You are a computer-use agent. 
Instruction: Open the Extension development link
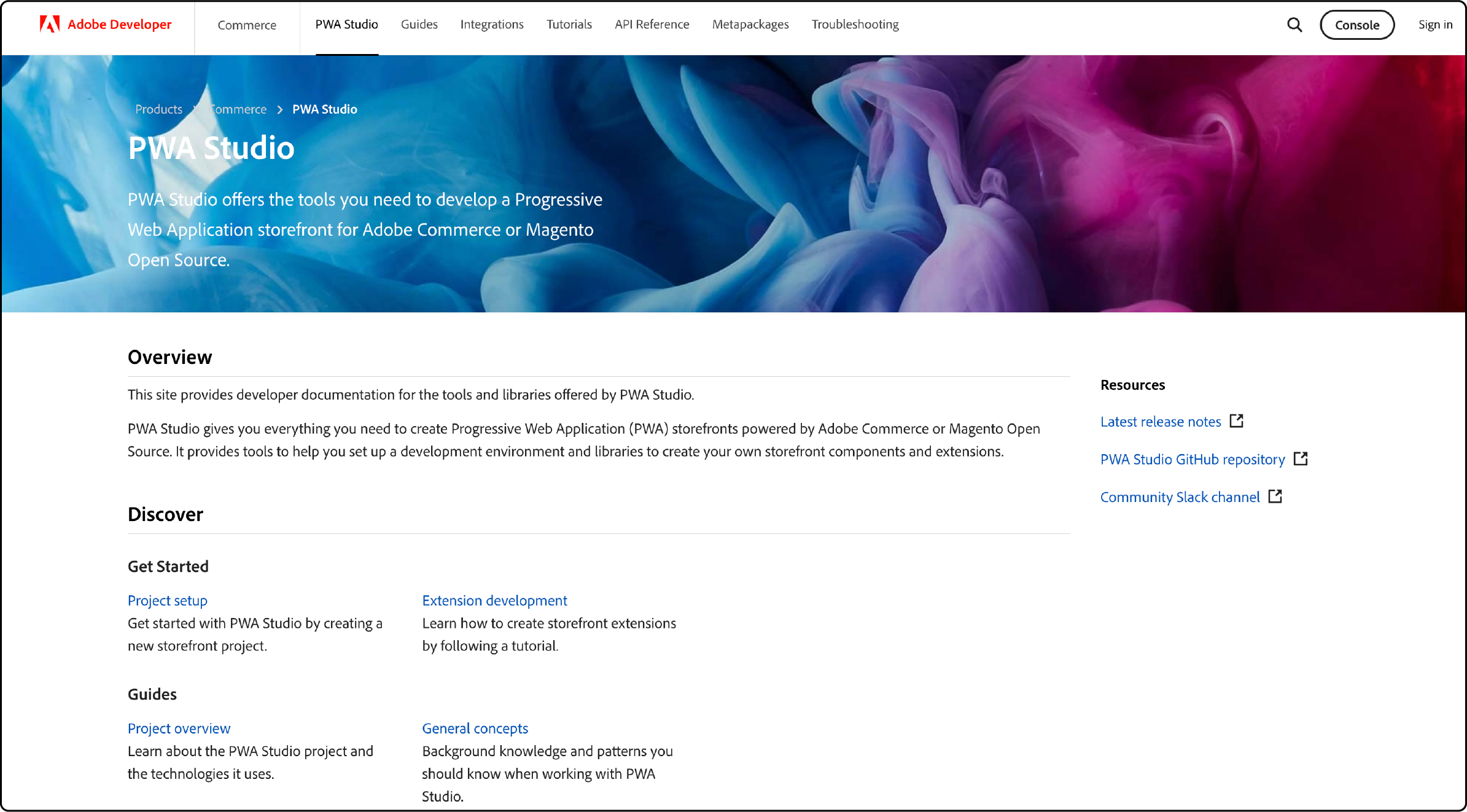pyautogui.click(x=494, y=600)
